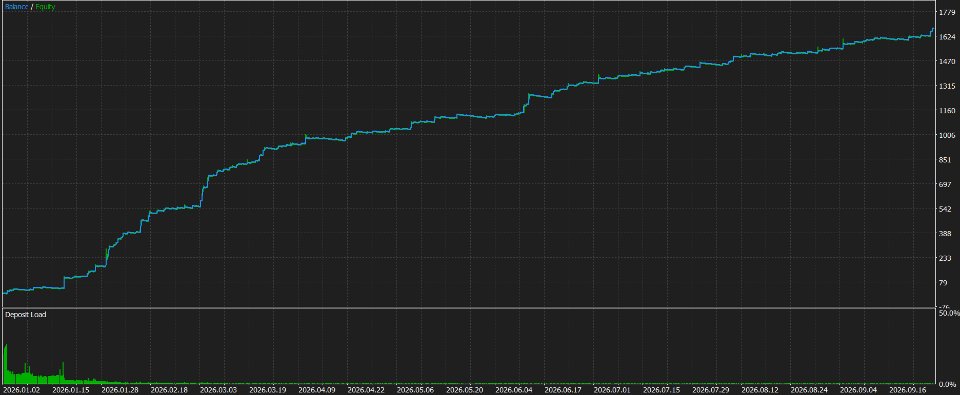Click the 2026.03.19 date label
The image size is (960, 395).
[x=268, y=390]
